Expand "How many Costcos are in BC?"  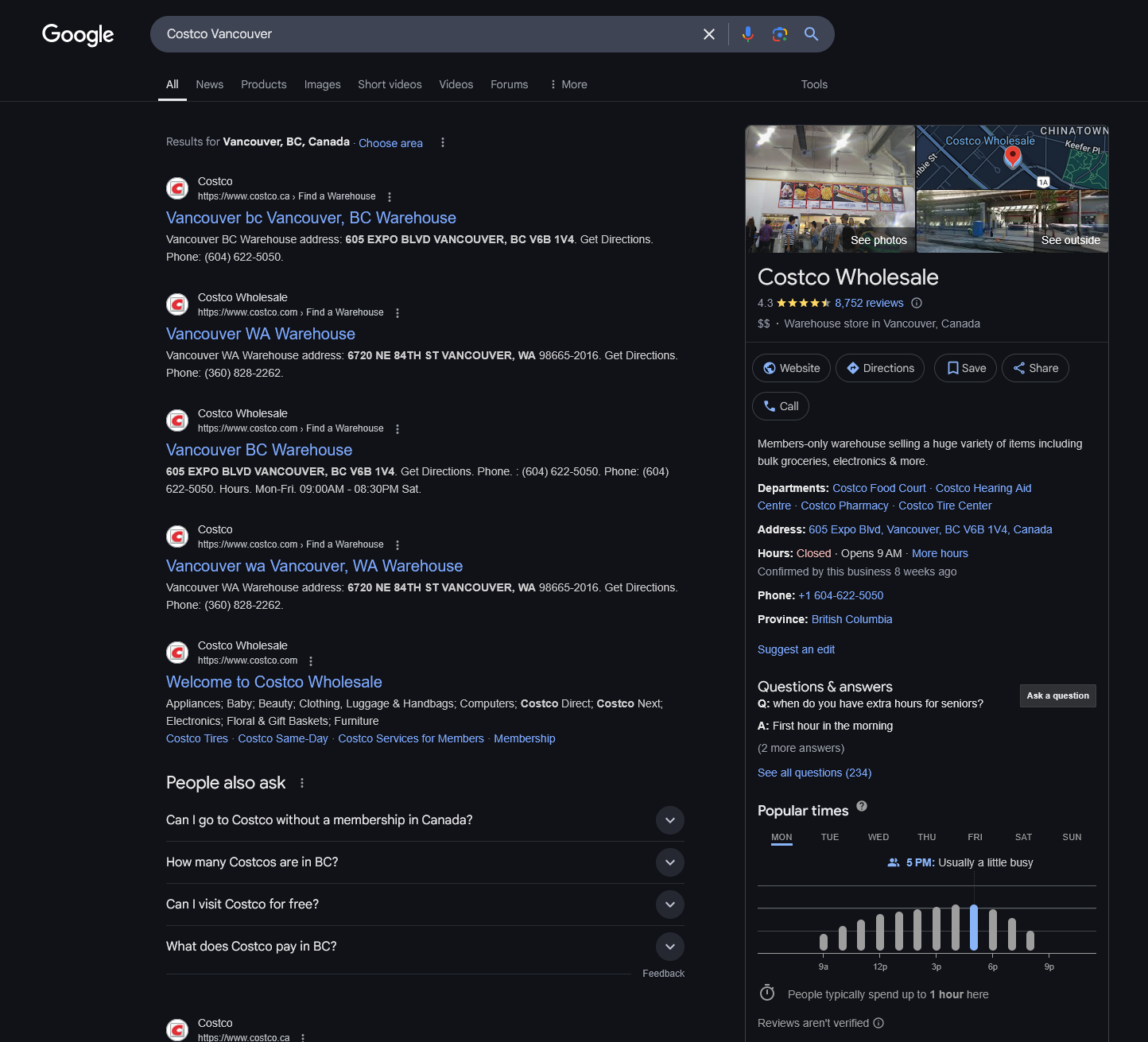point(670,862)
